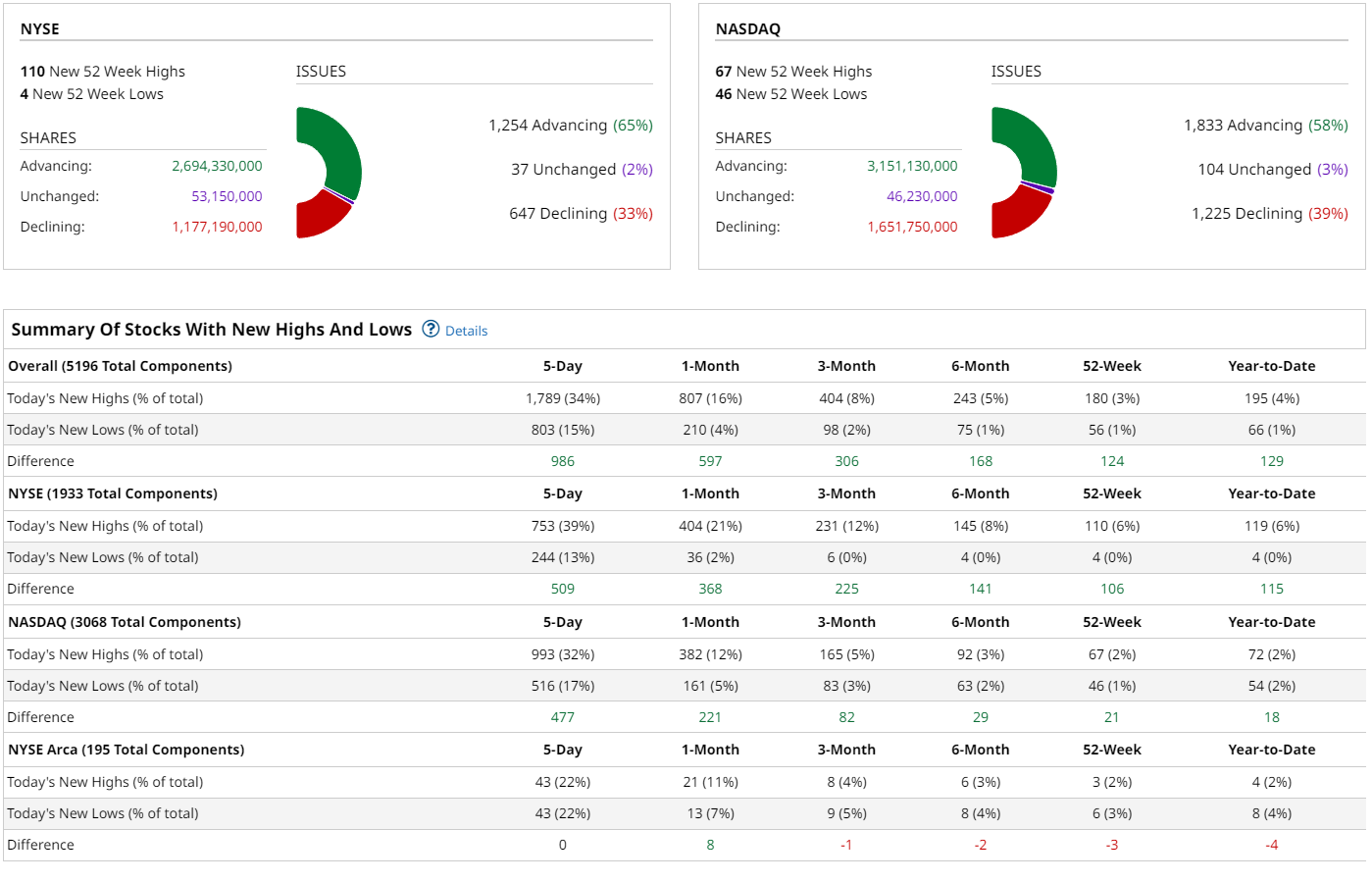Click 52-Week column header in NYSE section

coord(1112,493)
